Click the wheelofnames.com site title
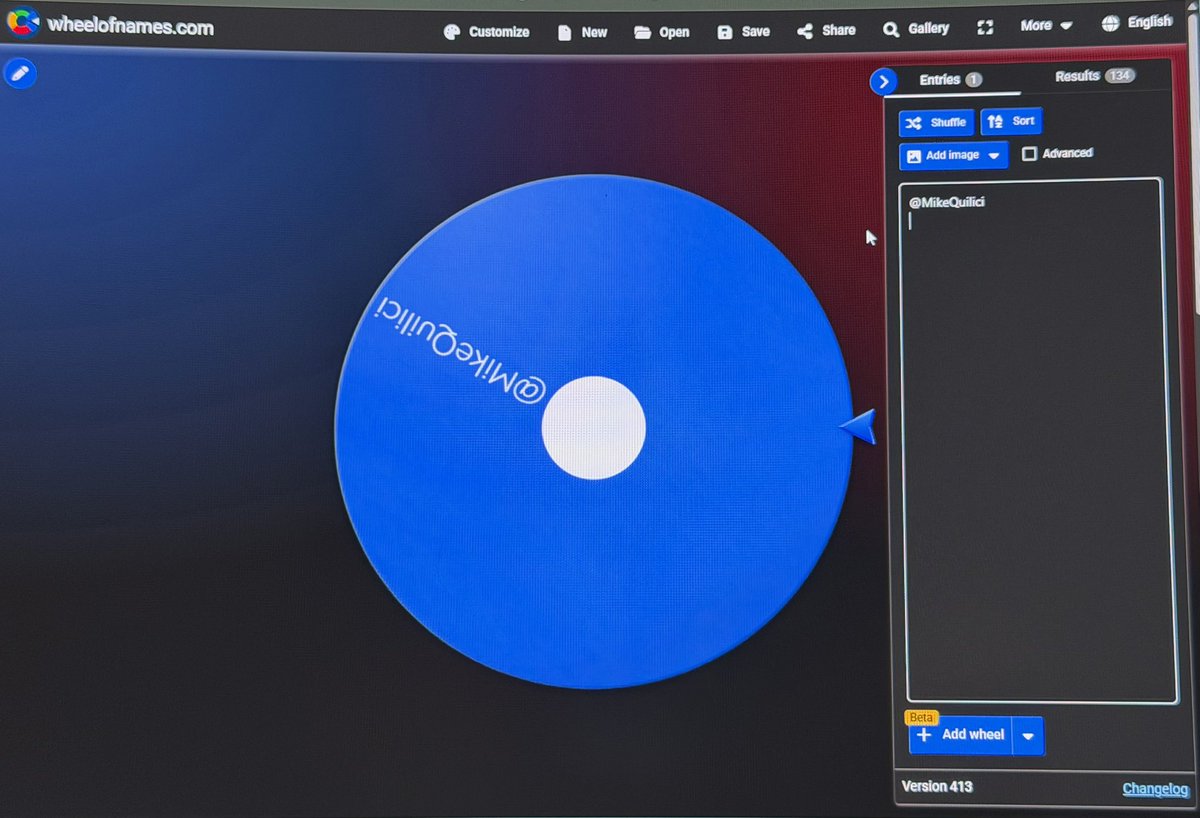Viewport: 1200px width, 818px height. click(130, 28)
